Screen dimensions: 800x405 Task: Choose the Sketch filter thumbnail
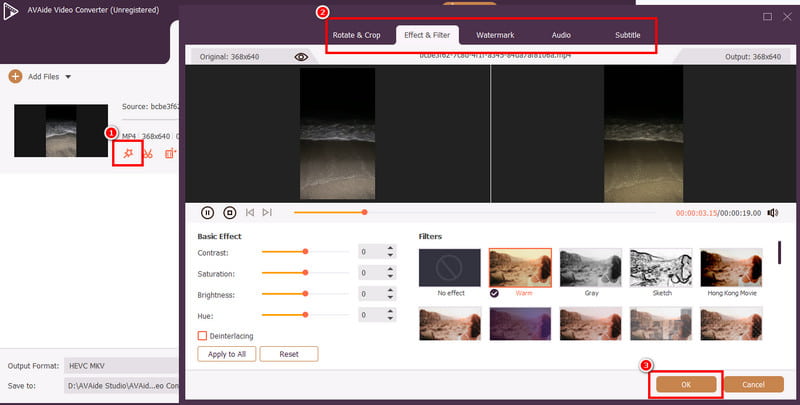click(662, 268)
